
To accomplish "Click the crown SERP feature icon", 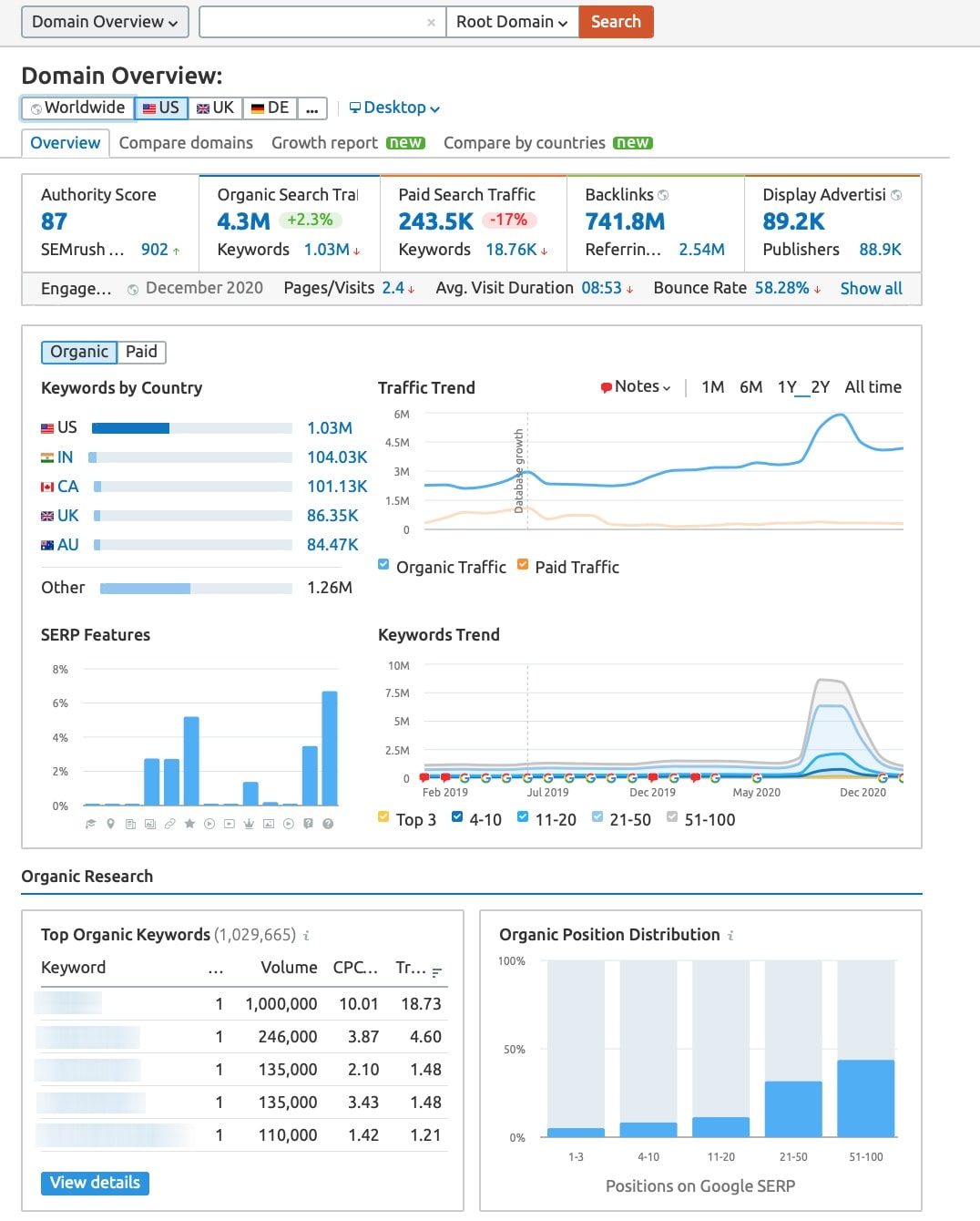I will tap(249, 824).
